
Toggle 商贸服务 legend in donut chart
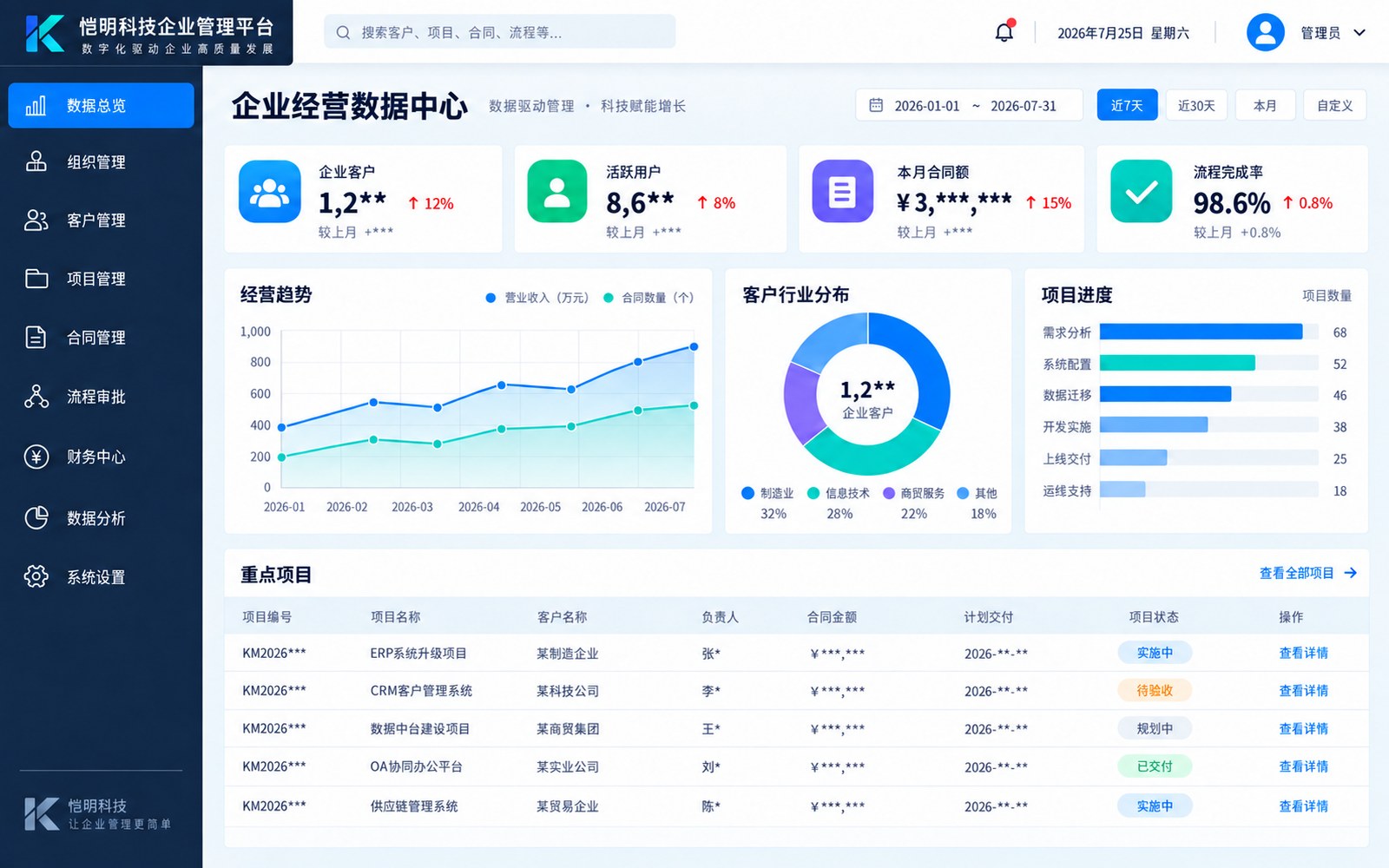[x=913, y=493]
